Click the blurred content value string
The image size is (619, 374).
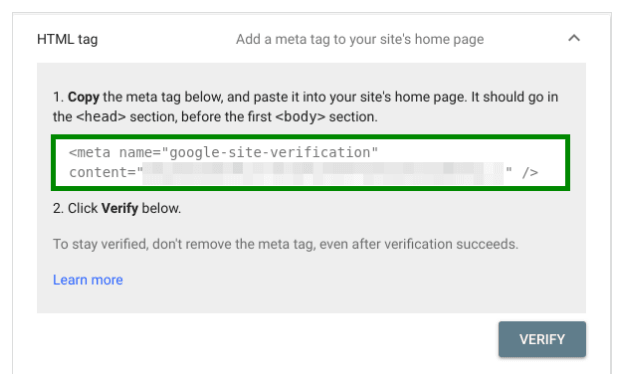pyautogui.click(x=323, y=173)
